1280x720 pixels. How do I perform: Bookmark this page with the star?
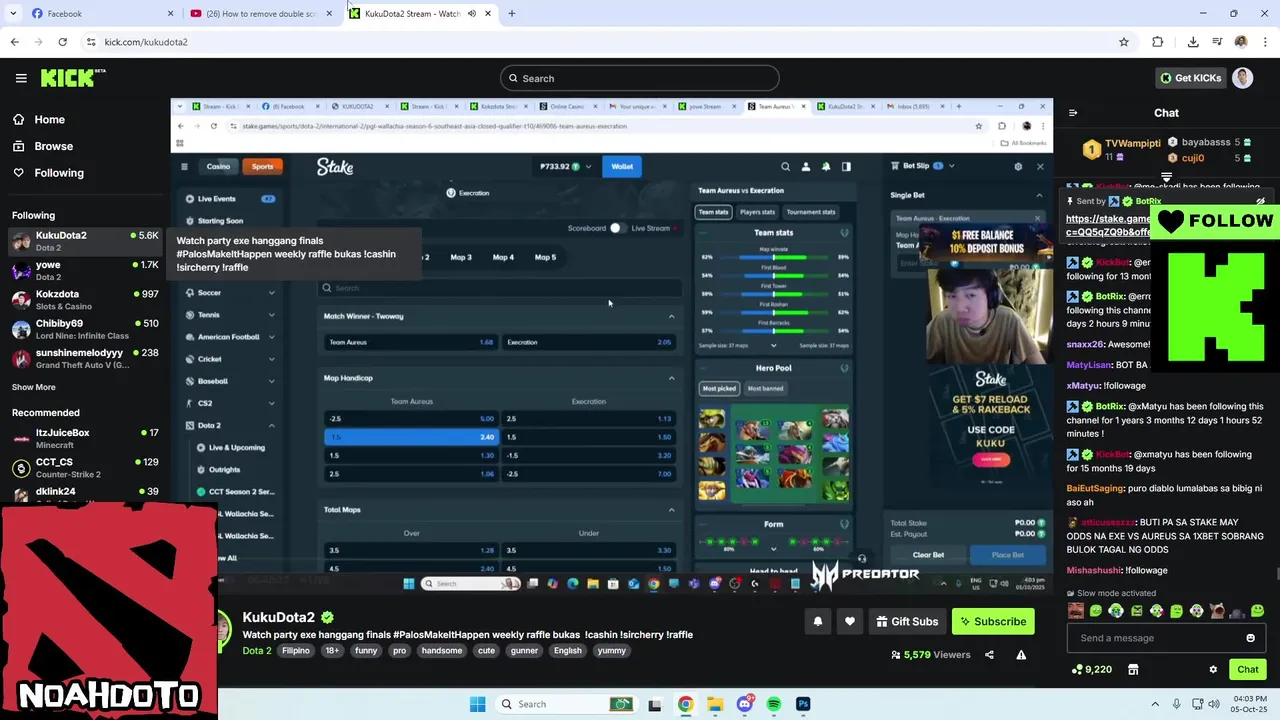pos(1124,42)
